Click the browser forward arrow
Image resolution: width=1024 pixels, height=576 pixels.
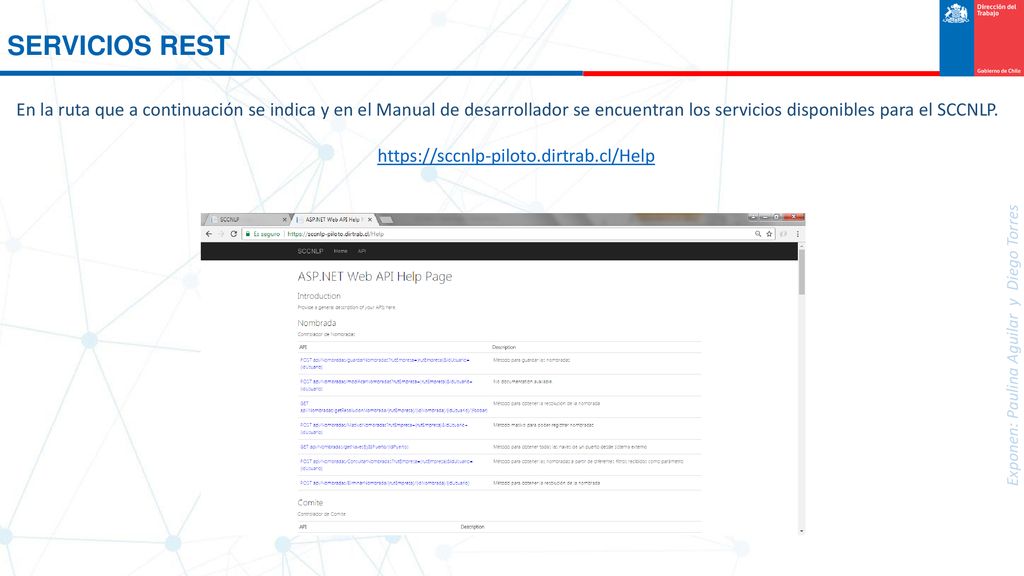click(221, 234)
